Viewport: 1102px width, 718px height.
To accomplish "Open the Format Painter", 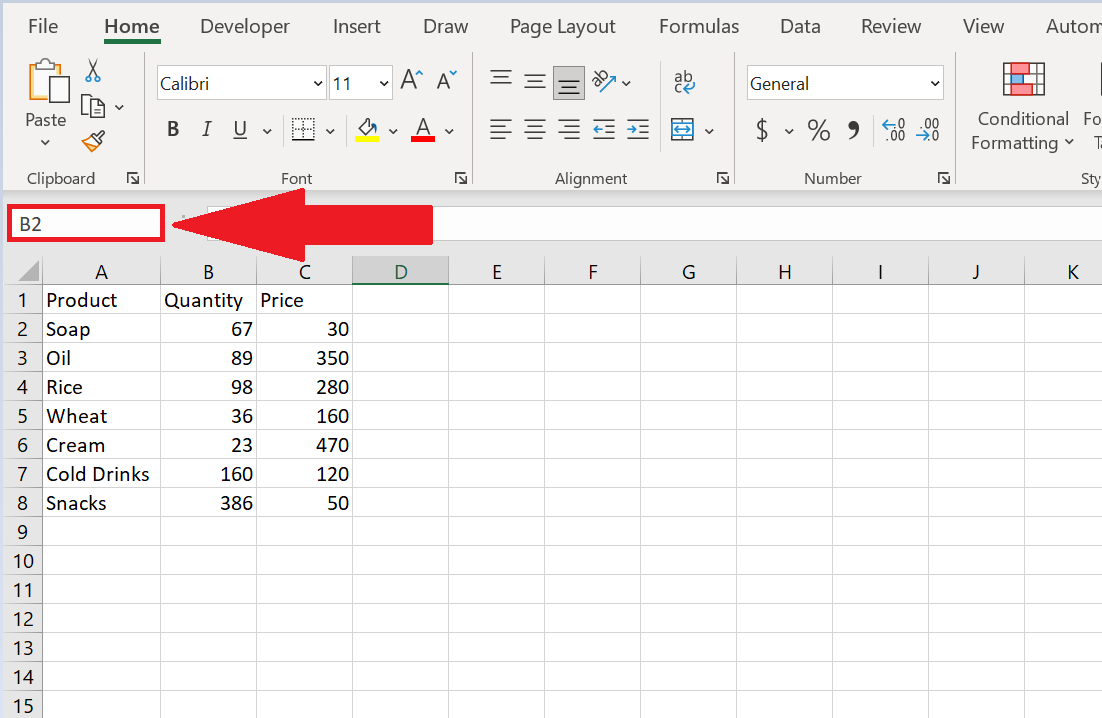I will [x=93, y=142].
